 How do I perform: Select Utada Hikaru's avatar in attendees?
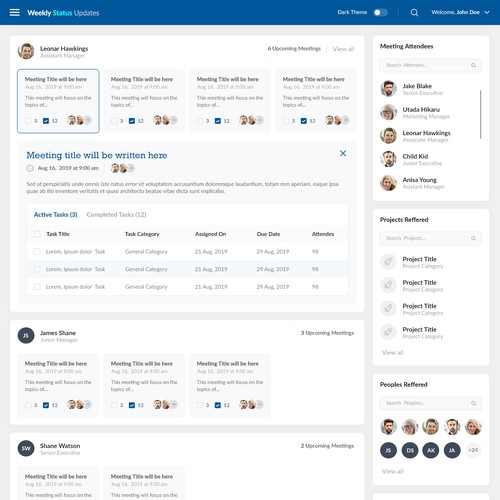(388, 112)
